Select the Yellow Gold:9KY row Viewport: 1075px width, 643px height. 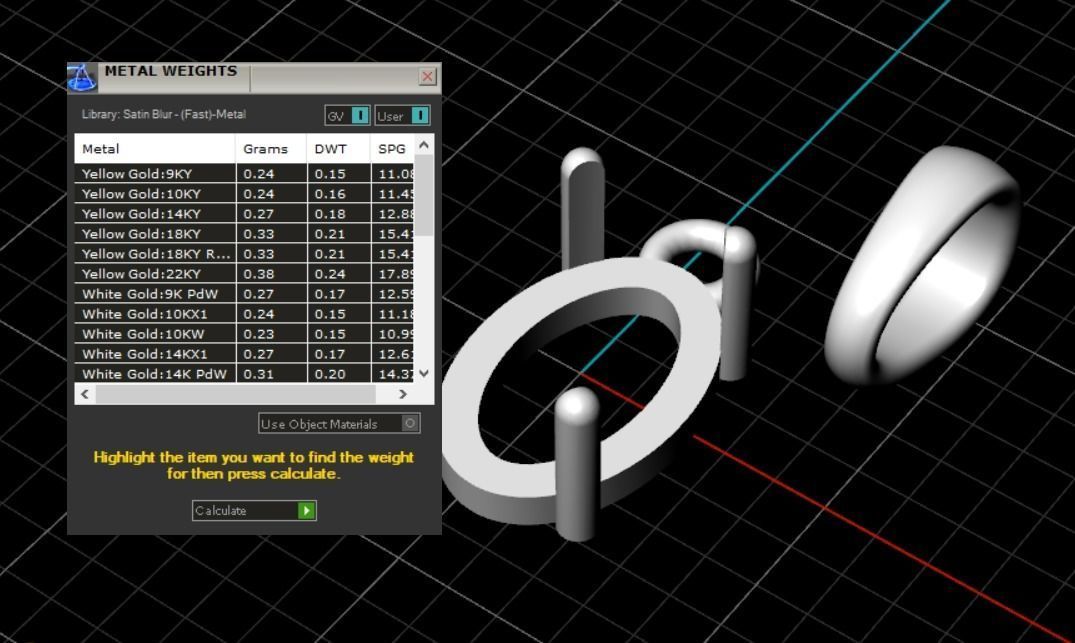(x=244, y=173)
